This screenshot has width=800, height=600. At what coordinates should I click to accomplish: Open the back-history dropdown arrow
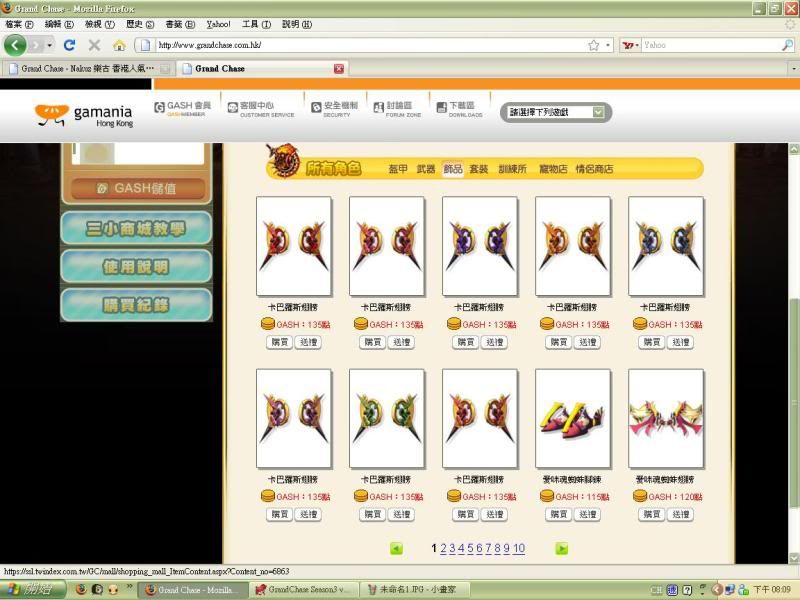[49, 45]
